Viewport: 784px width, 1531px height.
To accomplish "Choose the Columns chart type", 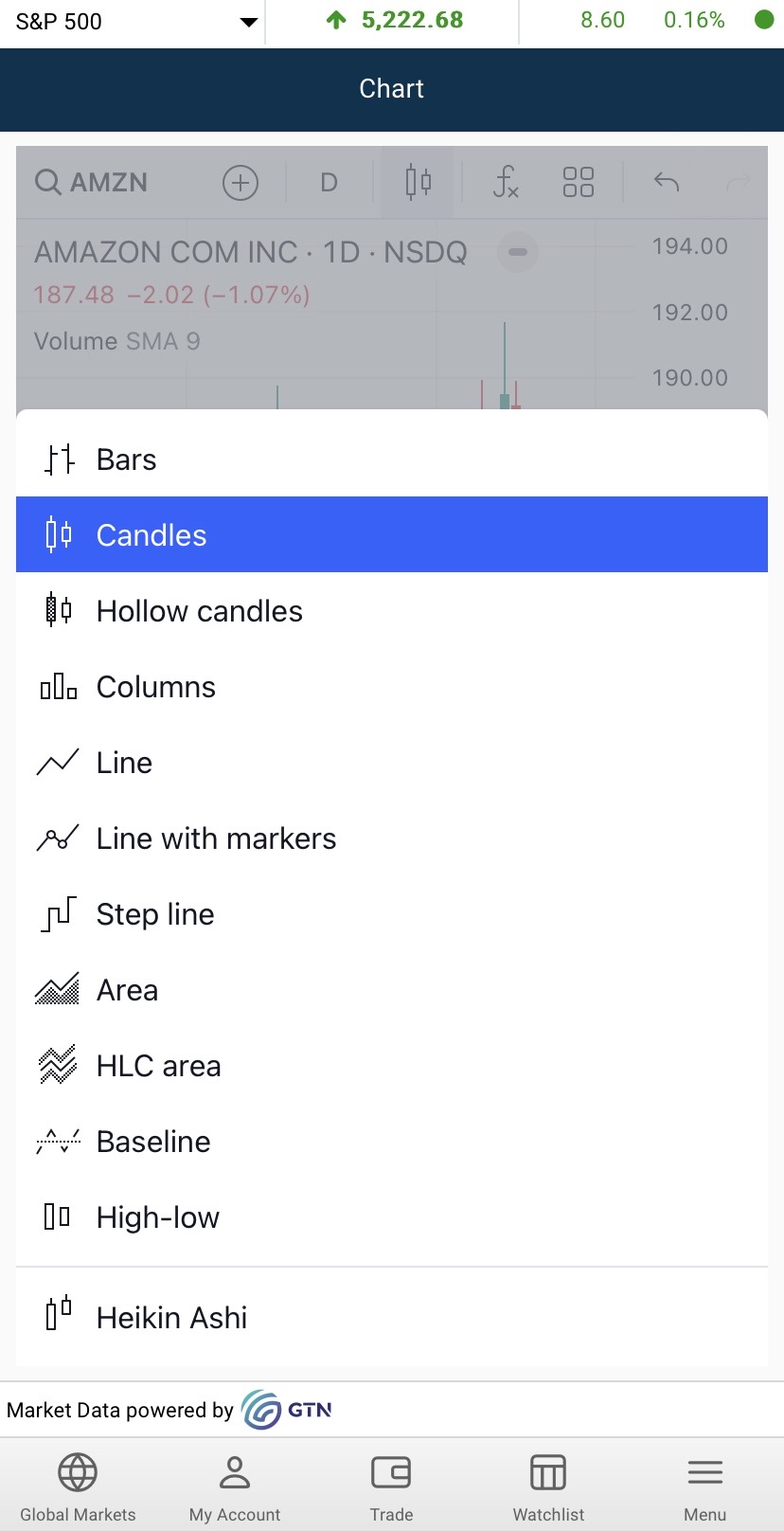I will tap(392, 687).
